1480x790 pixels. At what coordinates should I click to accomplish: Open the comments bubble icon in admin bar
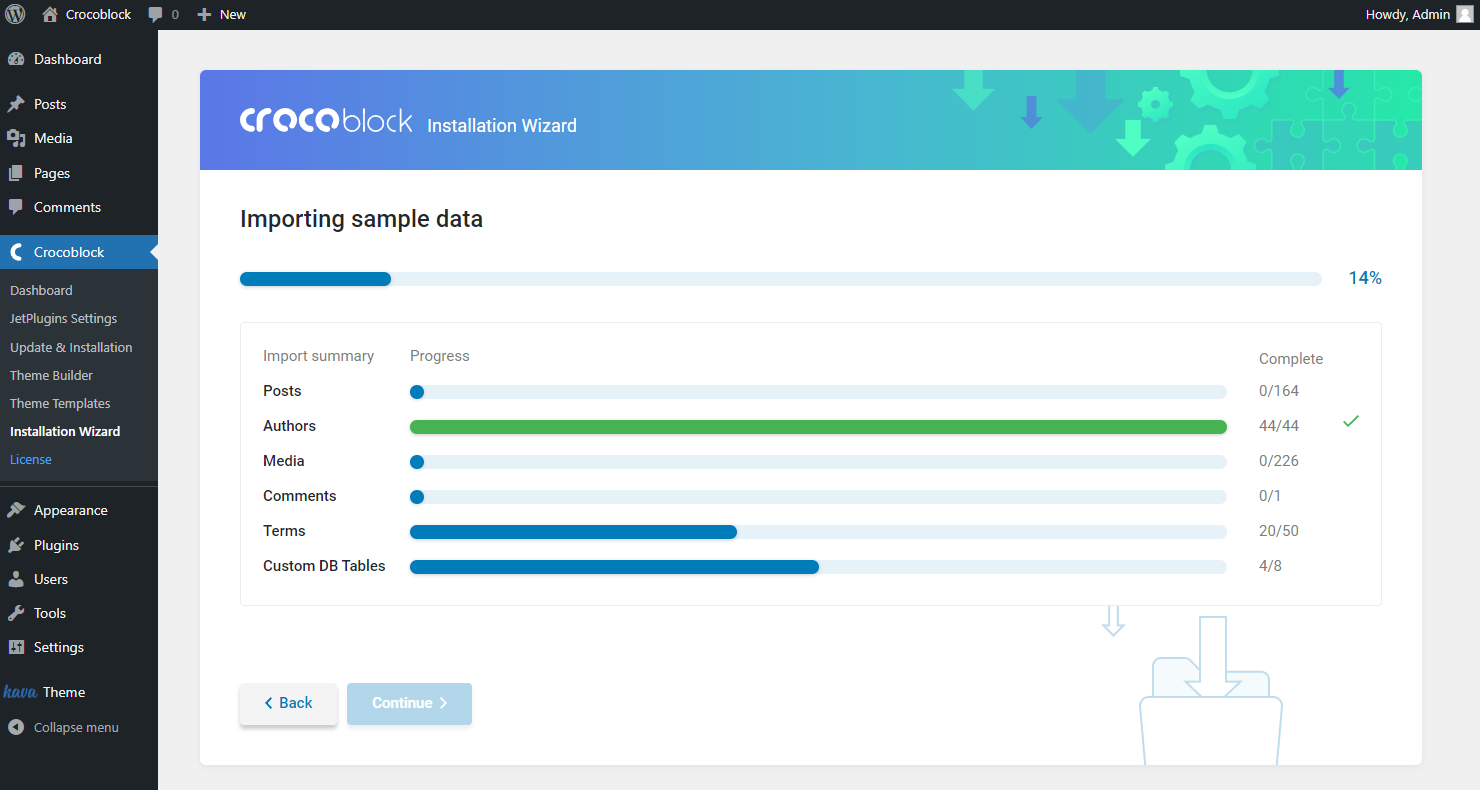(x=155, y=15)
